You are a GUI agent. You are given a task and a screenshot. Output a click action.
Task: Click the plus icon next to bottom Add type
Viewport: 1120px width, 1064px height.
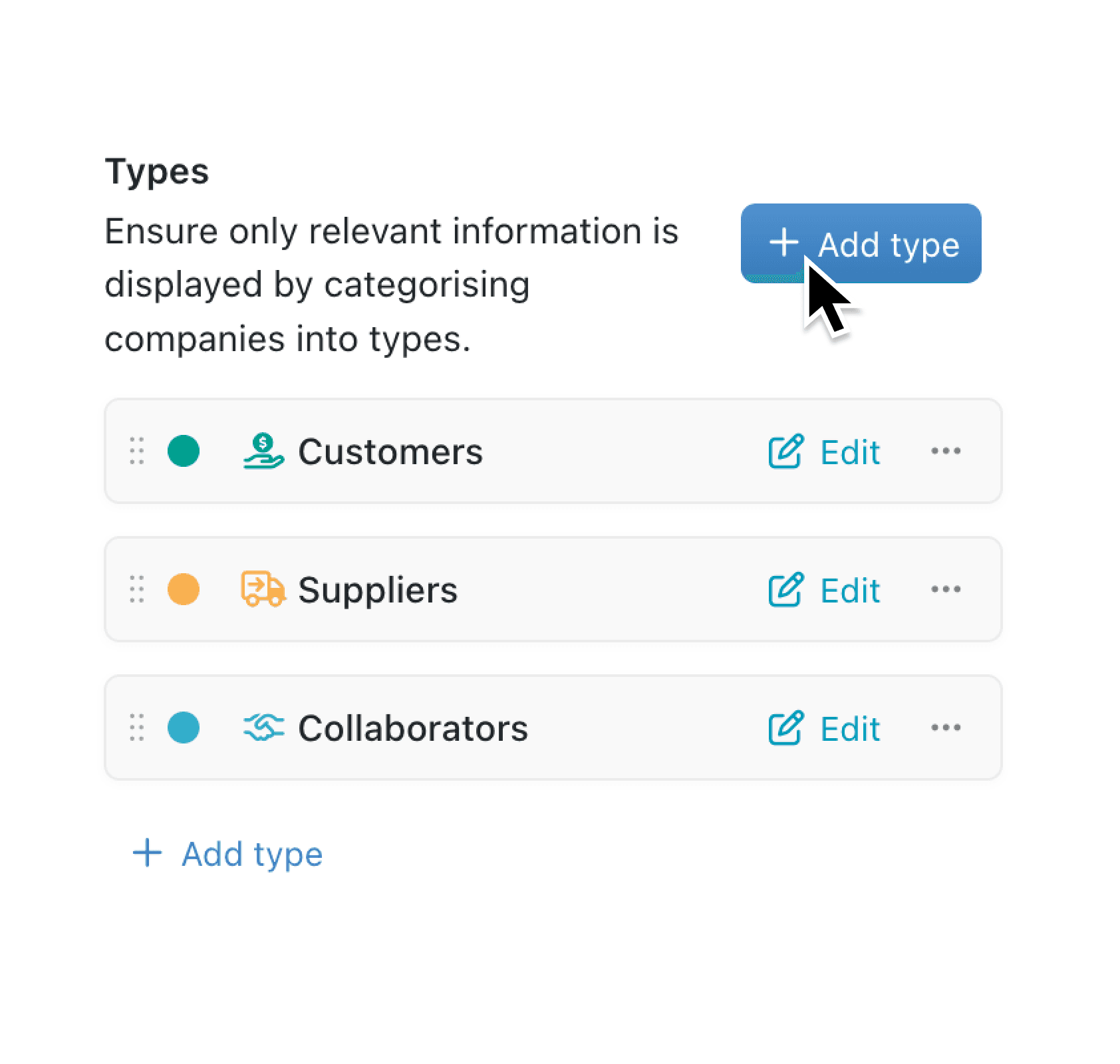pyautogui.click(x=148, y=854)
